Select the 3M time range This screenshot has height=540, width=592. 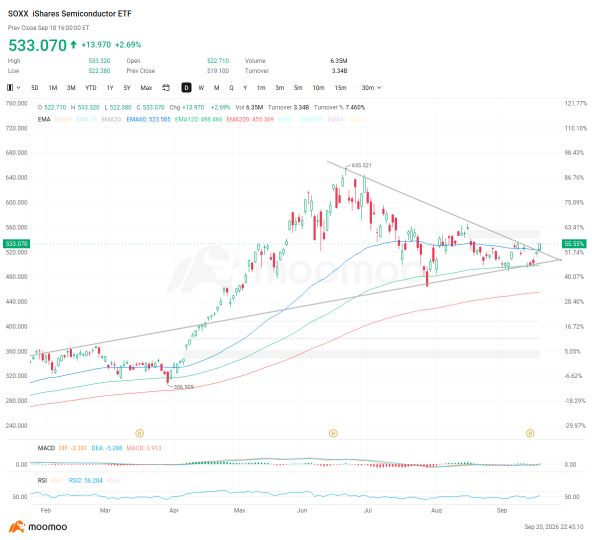pyautogui.click(x=71, y=88)
